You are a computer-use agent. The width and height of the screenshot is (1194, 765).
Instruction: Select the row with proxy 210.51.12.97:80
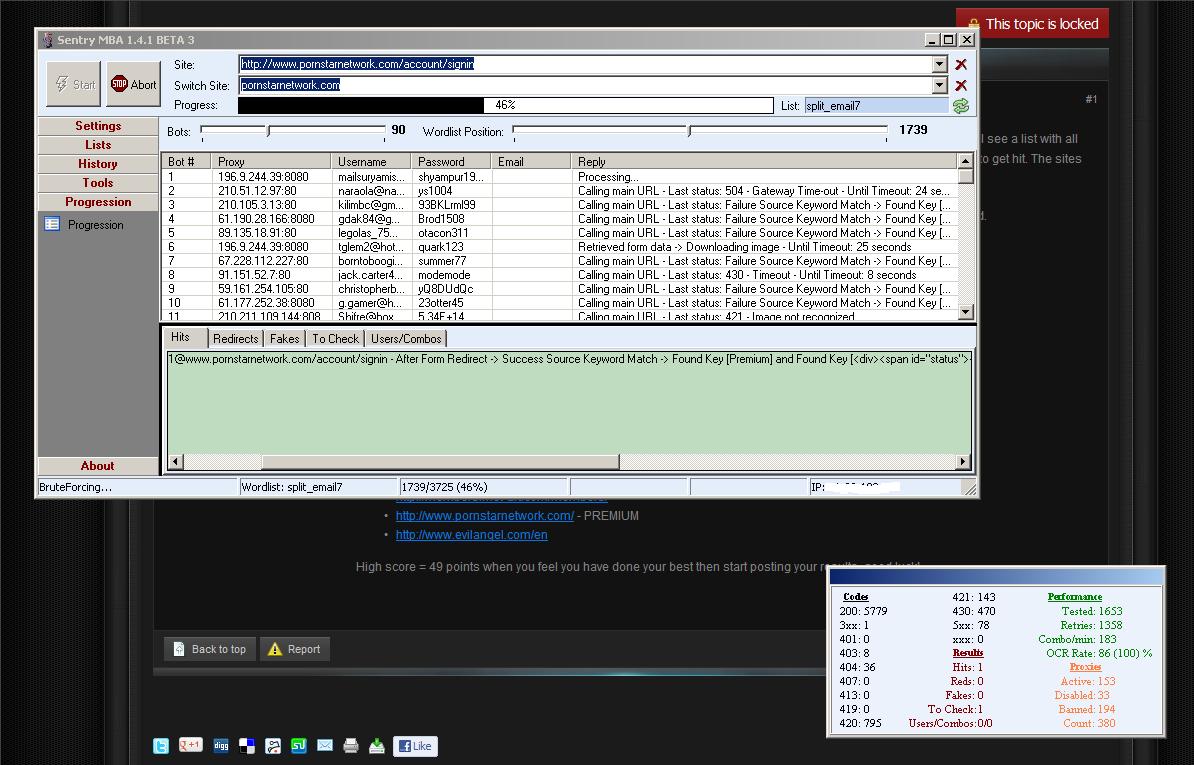coord(560,191)
